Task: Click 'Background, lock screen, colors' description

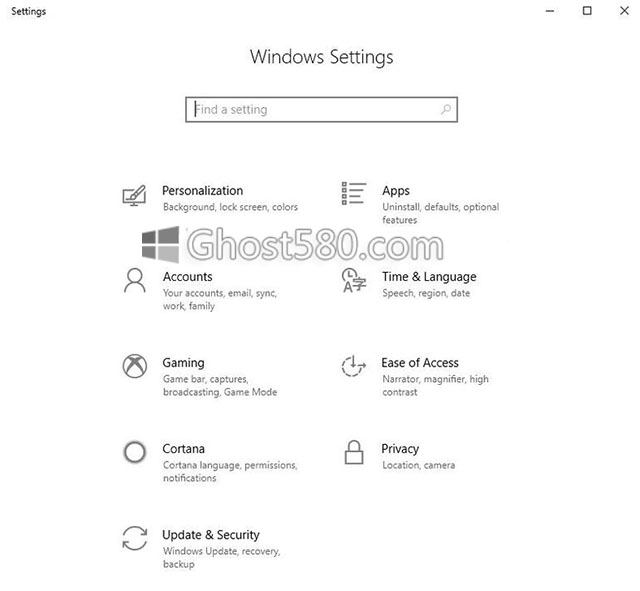Action: coord(231,207)
